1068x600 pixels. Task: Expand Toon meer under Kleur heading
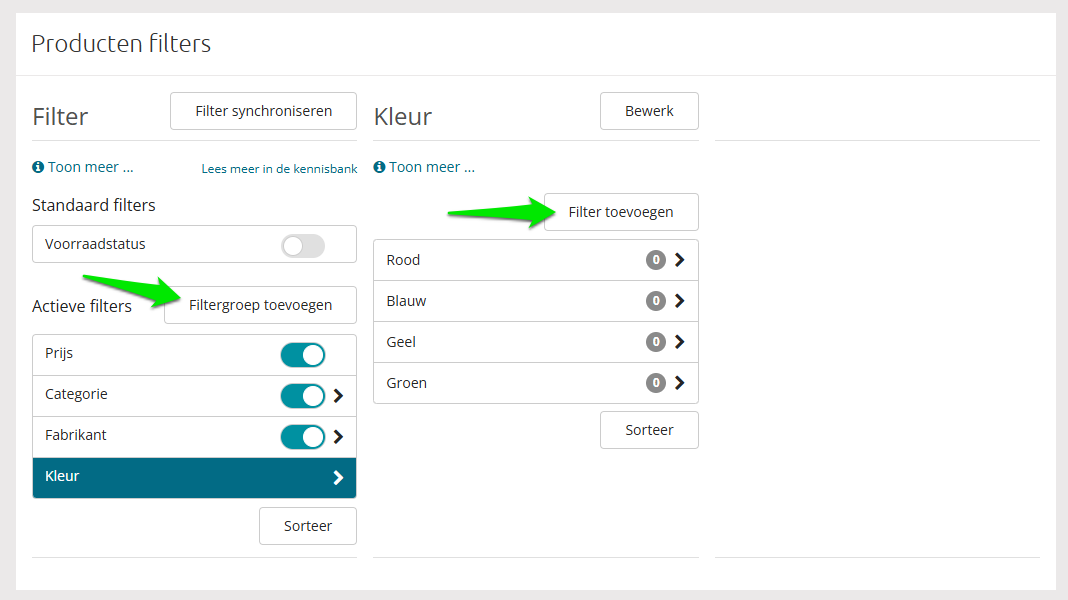pyautogui.click(x=431, y=167)
